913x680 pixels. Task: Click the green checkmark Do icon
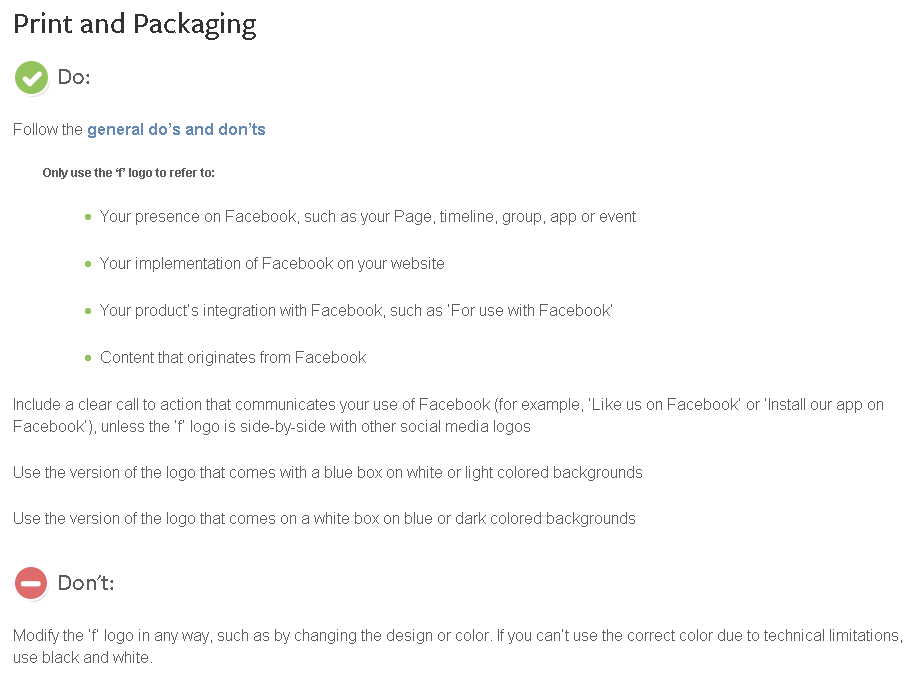tap(31, 77)
